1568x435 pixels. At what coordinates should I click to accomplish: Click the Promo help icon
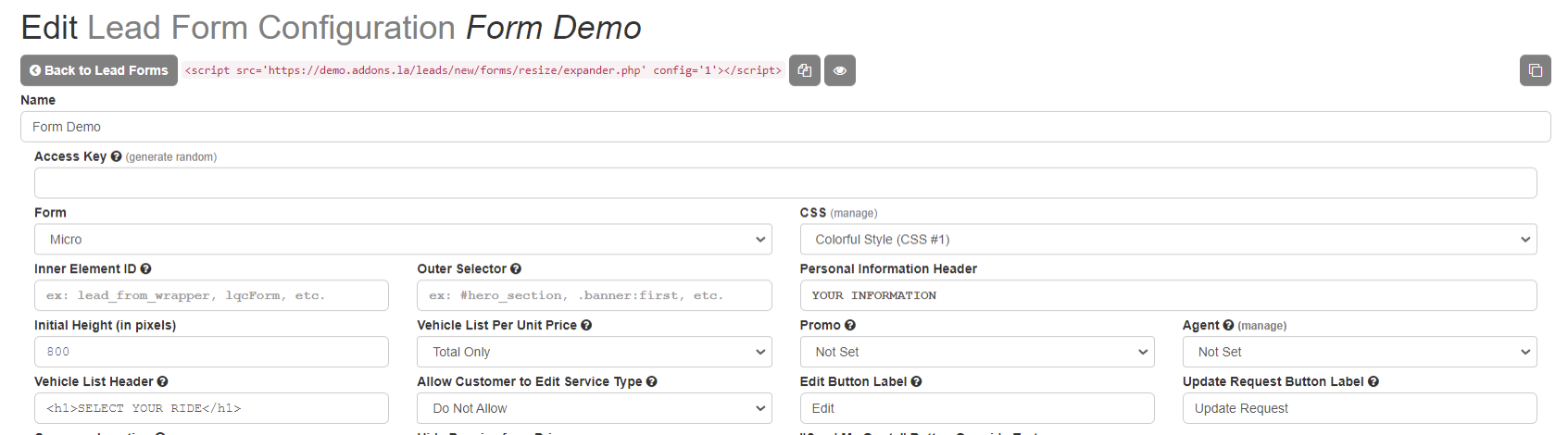850,325
